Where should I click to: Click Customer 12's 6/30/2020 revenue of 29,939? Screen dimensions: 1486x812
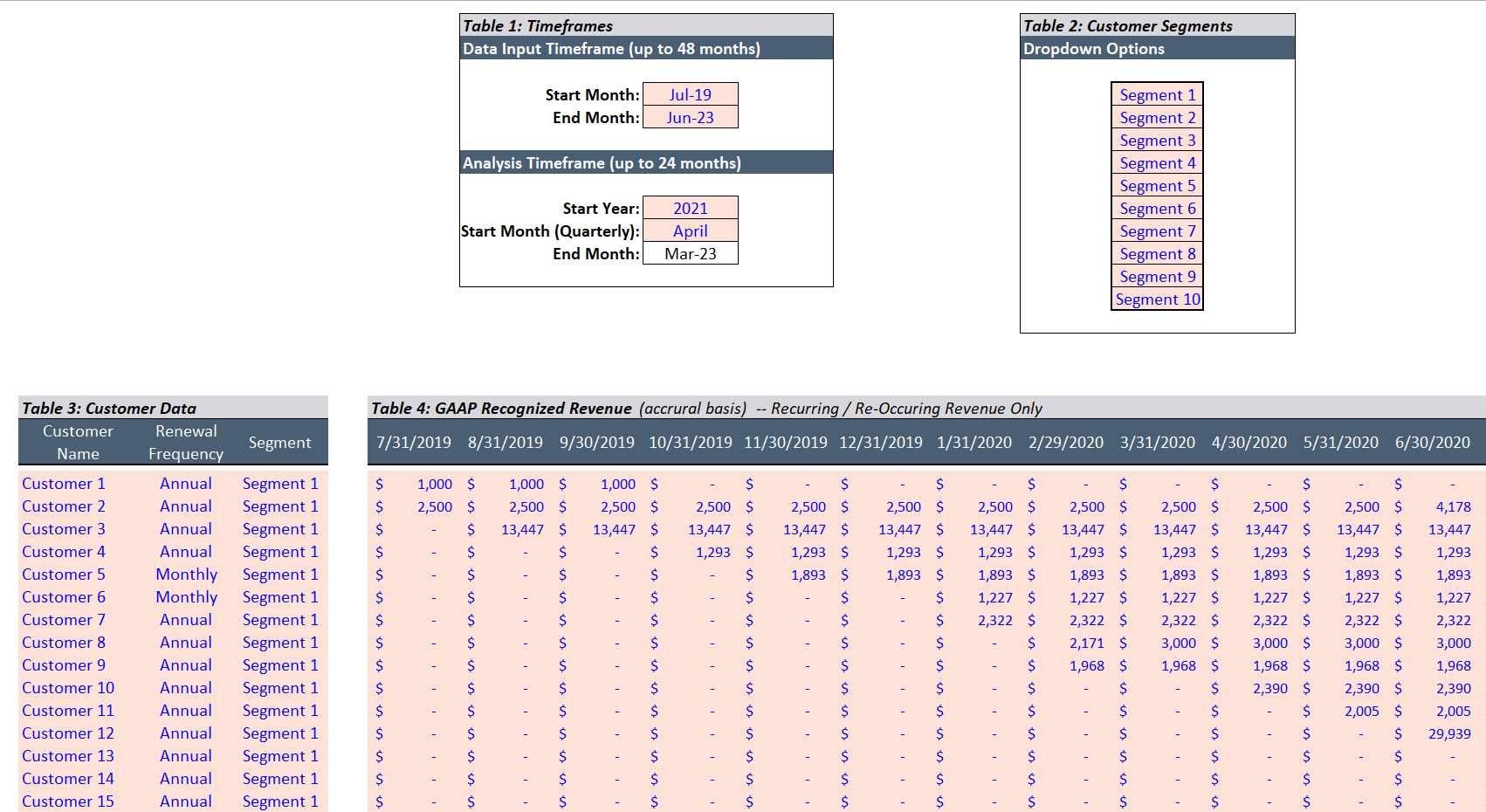[1449, 733]
